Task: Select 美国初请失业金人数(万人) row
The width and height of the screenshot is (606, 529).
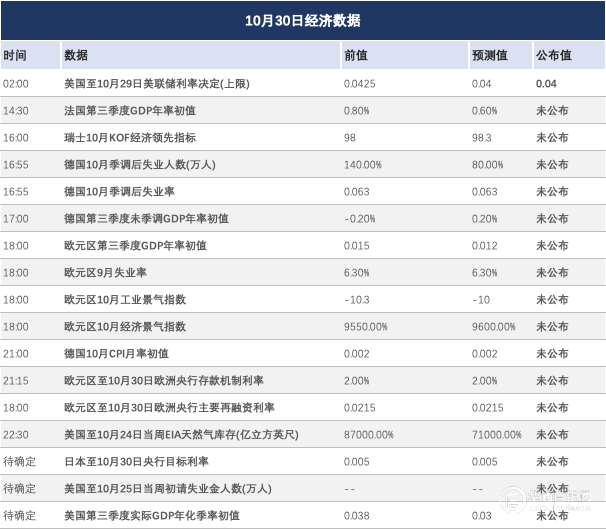Action: point(166,488)
